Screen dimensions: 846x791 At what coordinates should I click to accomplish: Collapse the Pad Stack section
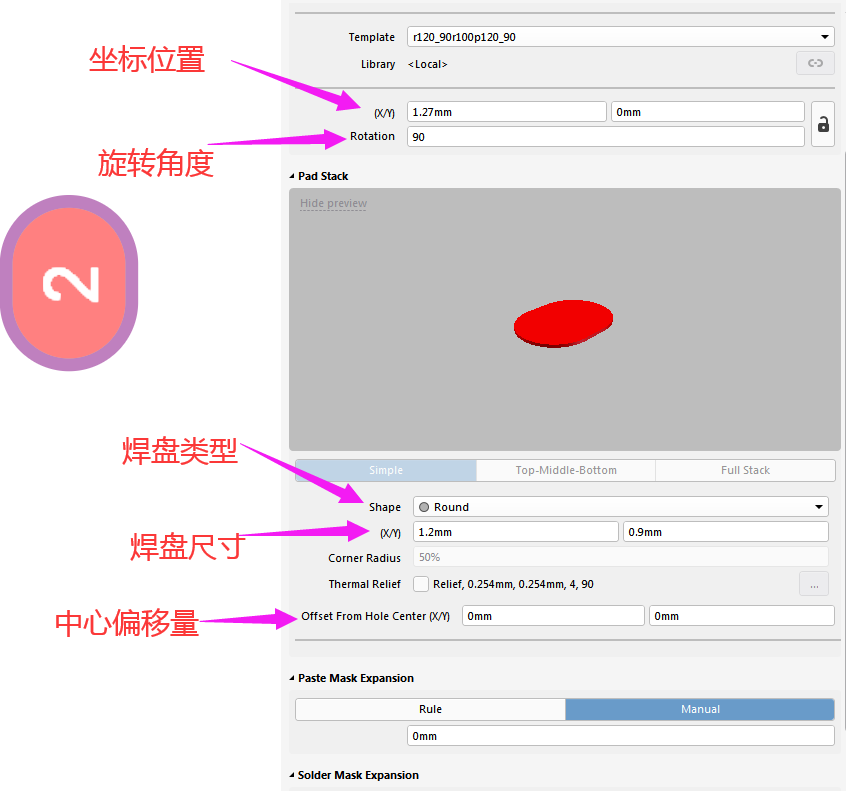(292, 176)
